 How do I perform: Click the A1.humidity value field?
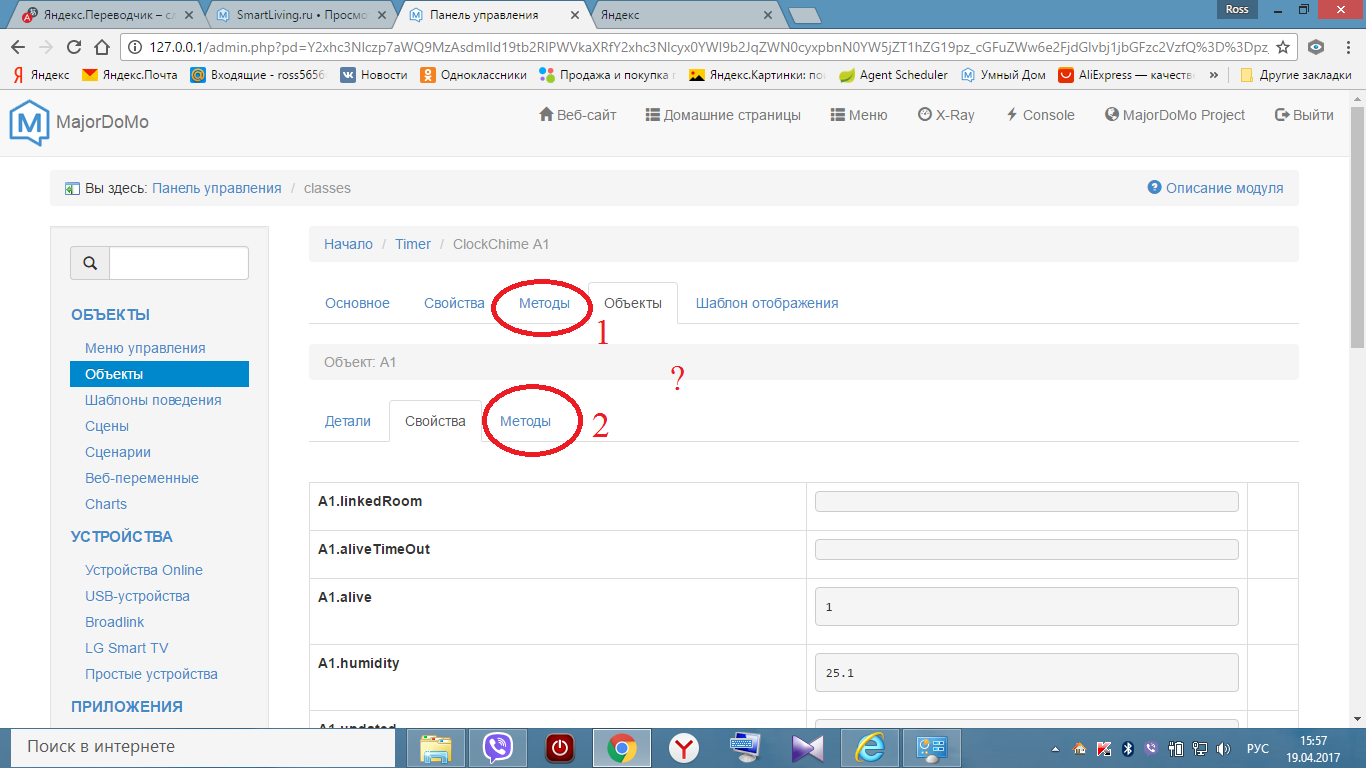coord(1027,673)
